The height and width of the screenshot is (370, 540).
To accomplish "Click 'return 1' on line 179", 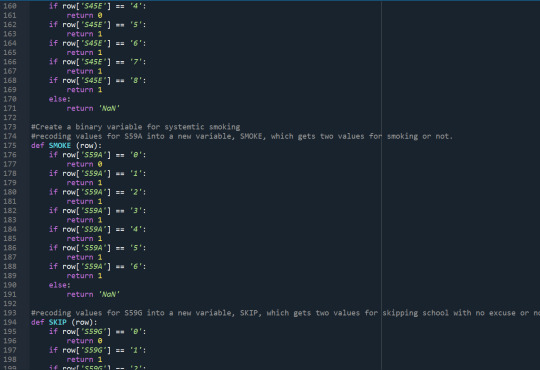I will click(84, 183).
